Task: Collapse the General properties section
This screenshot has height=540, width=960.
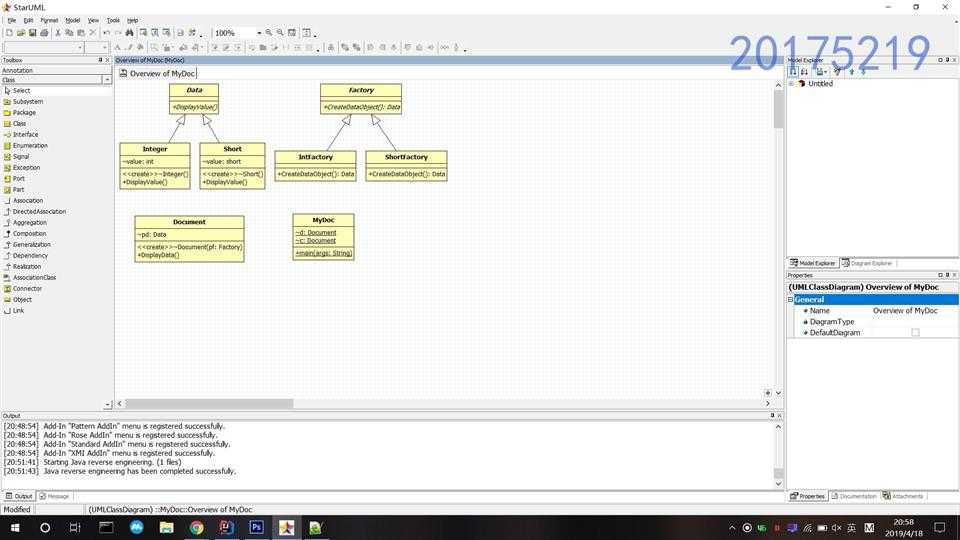Action: (x=790, y=300)
